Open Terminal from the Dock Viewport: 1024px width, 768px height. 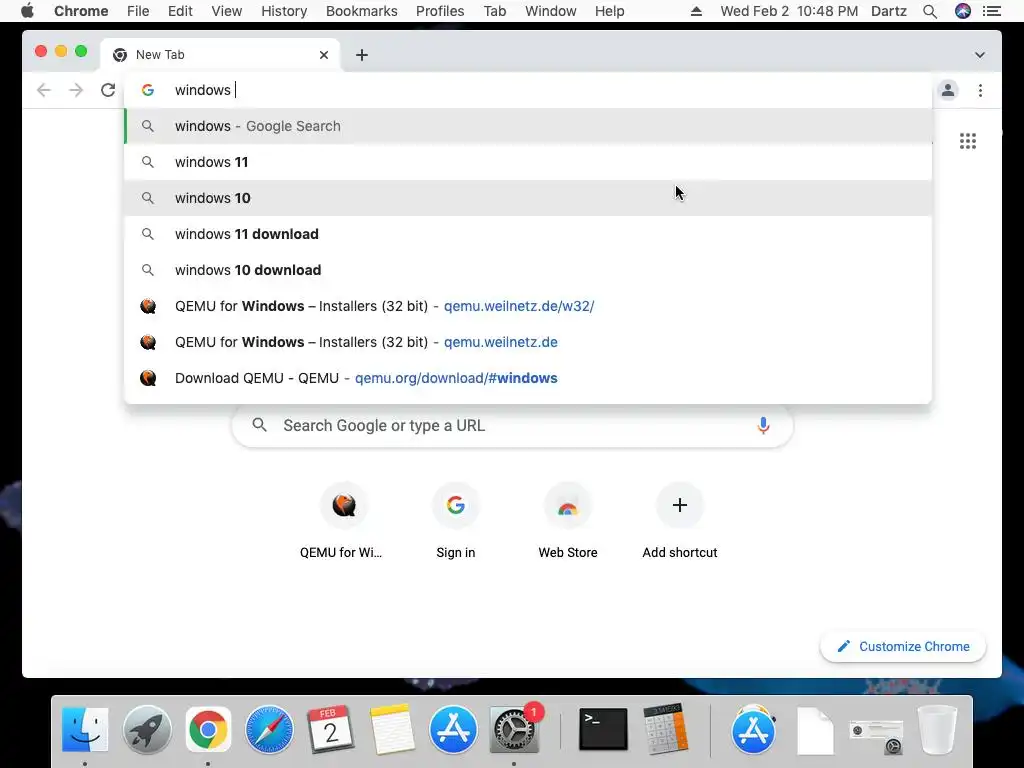point(603,729)
